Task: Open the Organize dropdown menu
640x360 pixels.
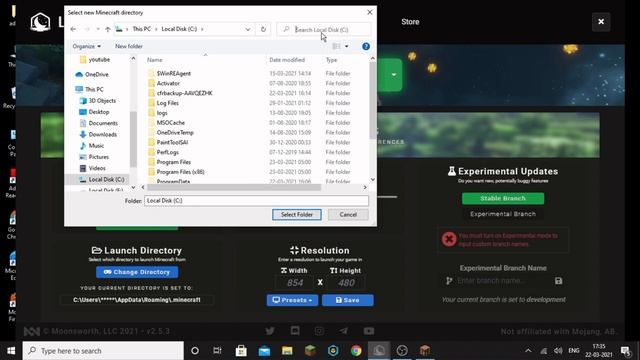Action: pos(87,47)
